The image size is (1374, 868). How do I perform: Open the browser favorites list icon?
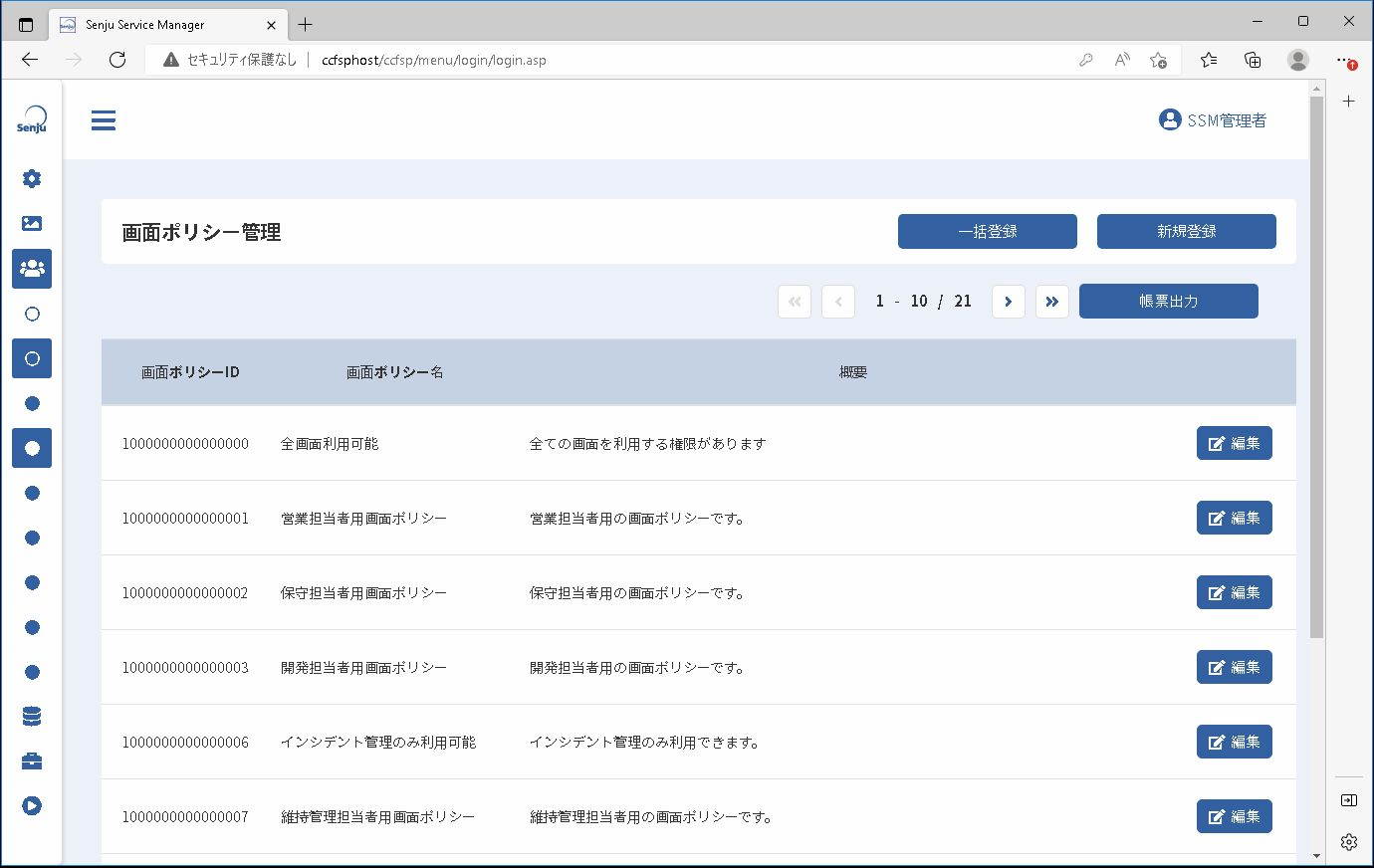point(1209,60)
